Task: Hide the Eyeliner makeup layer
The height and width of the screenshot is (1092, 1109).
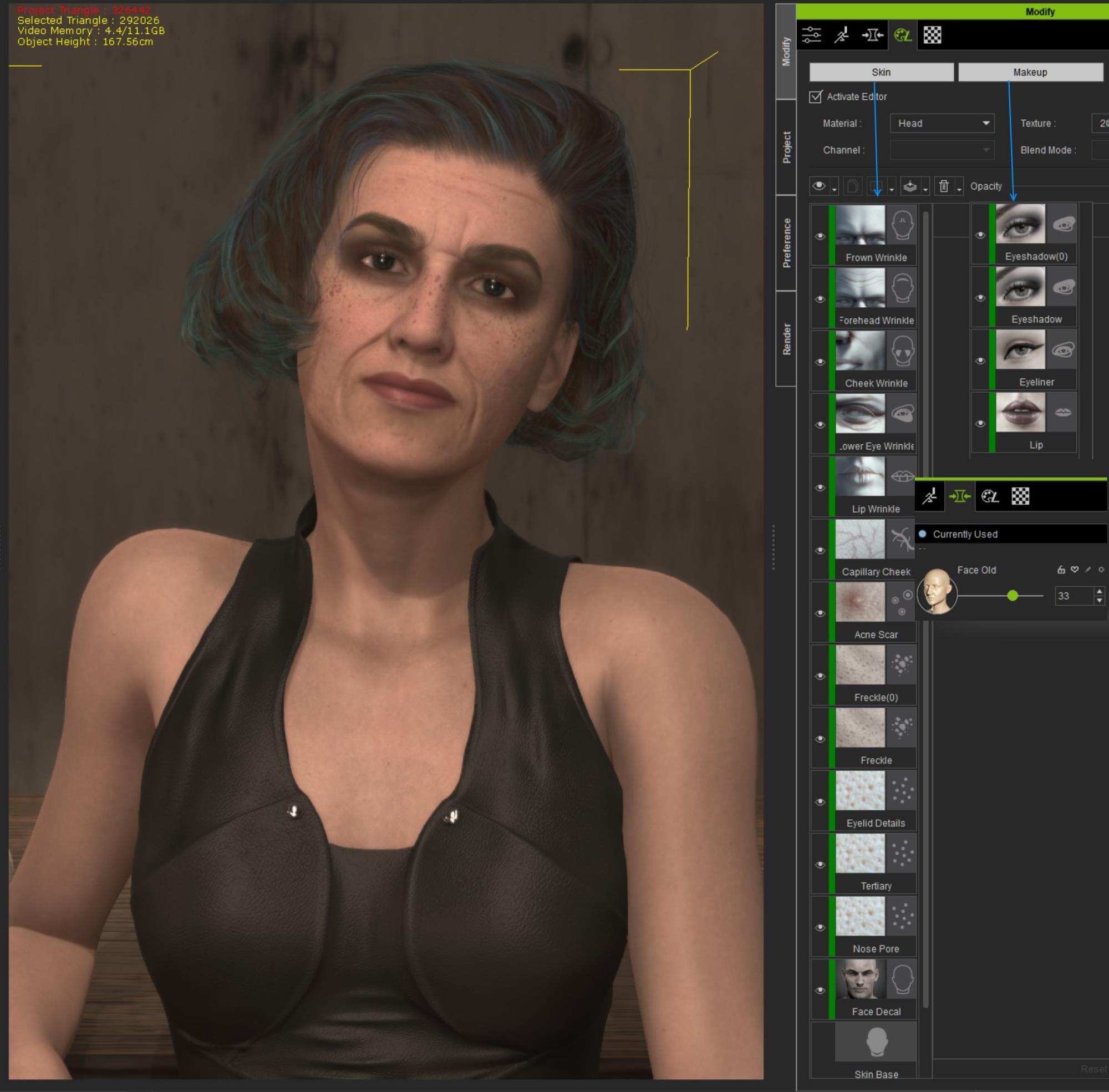Action: coord(980,360)
